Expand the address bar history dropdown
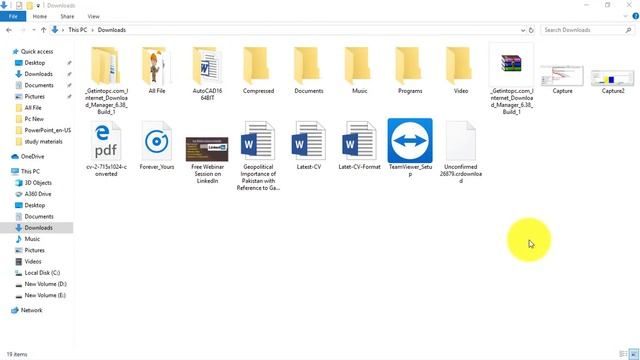 (522, 30)
